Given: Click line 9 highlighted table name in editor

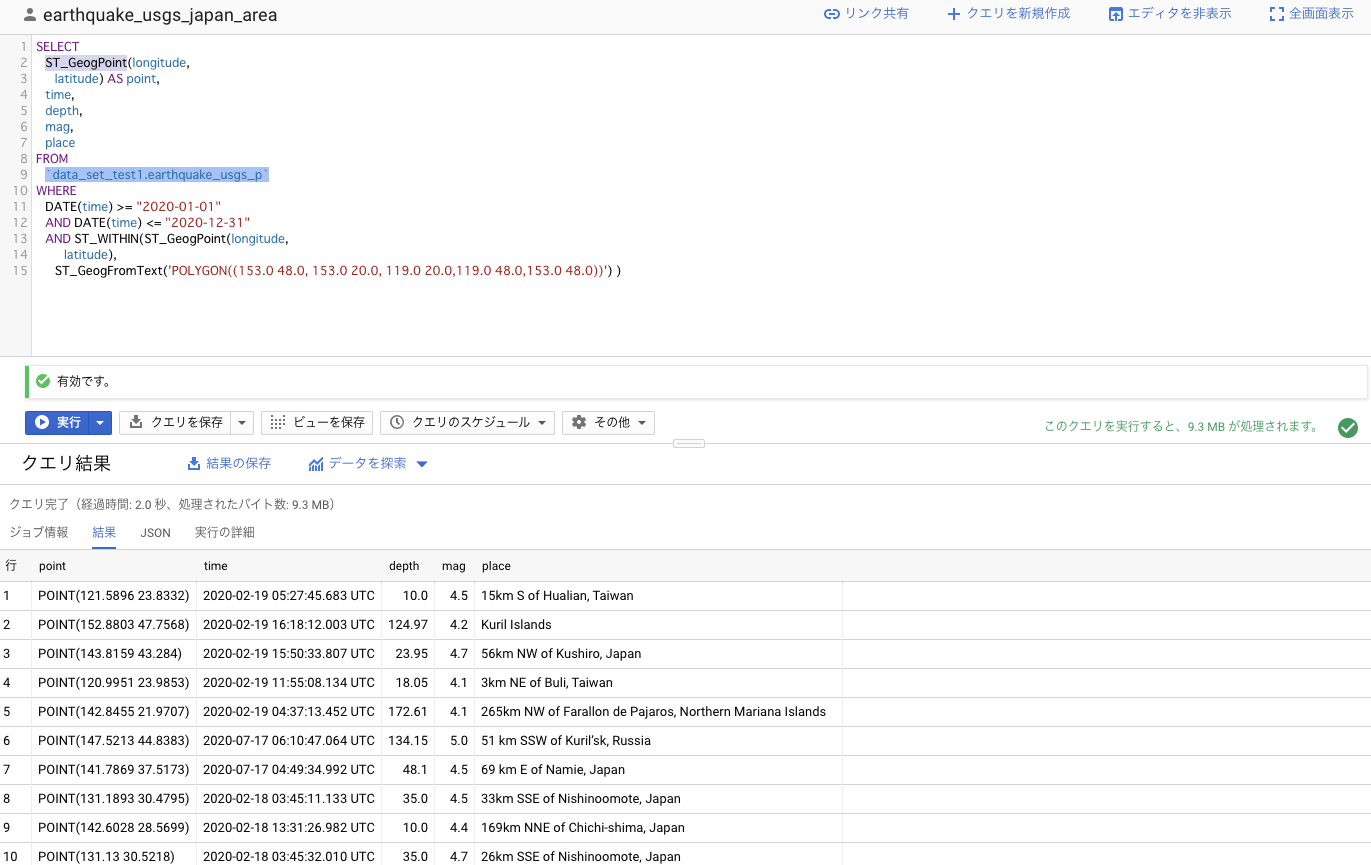Looking at the screenshot, I should 155,174.
